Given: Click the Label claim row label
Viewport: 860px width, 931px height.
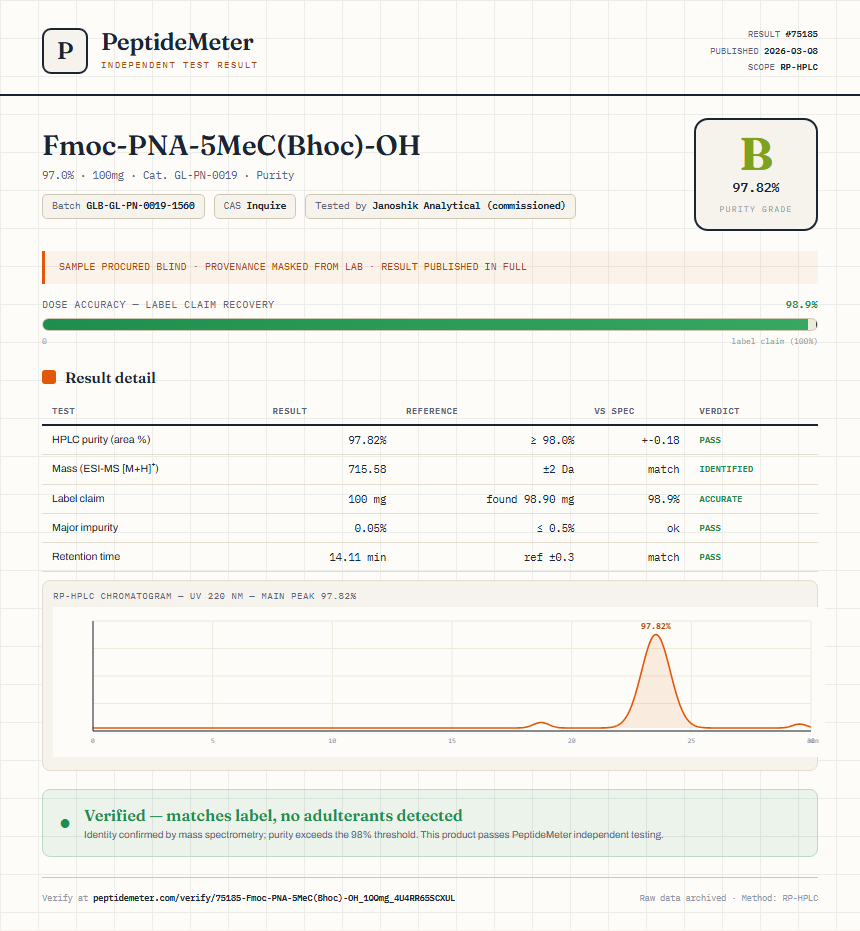Looking at the screenshot, I should [78, 498].
